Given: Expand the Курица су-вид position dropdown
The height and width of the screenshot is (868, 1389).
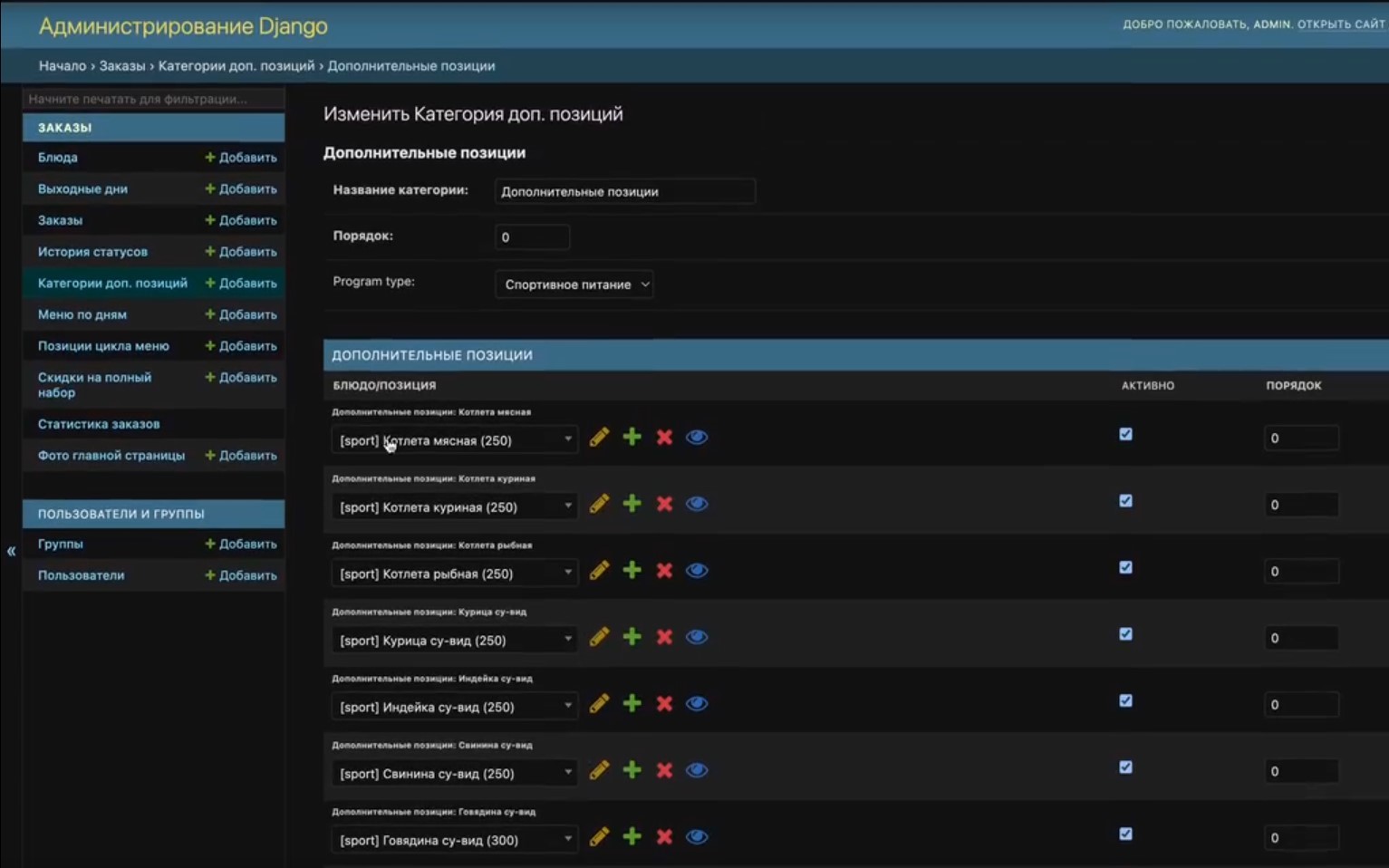Looking at the screenshot, I should 455,641.
